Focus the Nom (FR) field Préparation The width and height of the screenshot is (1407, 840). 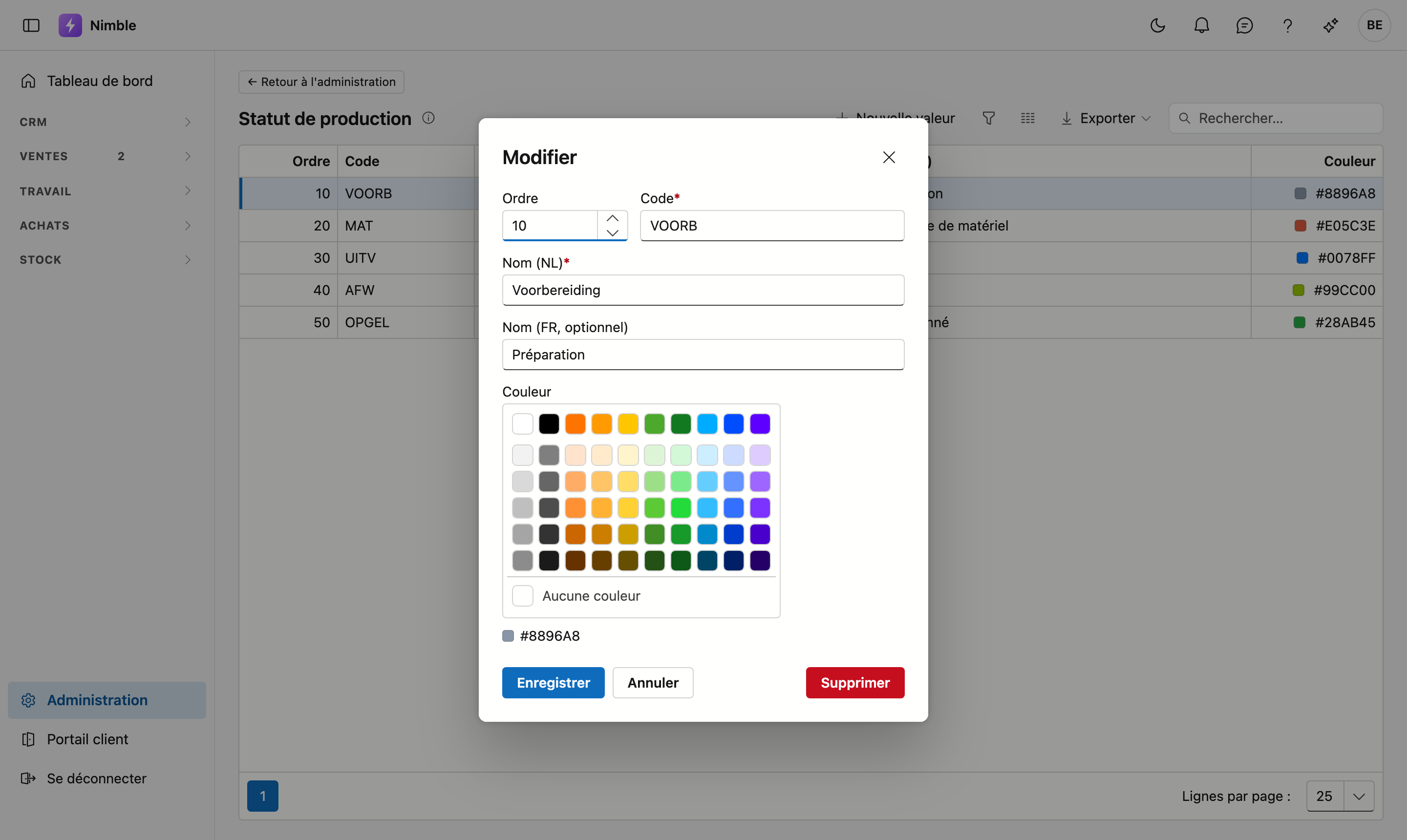point(703,355)
